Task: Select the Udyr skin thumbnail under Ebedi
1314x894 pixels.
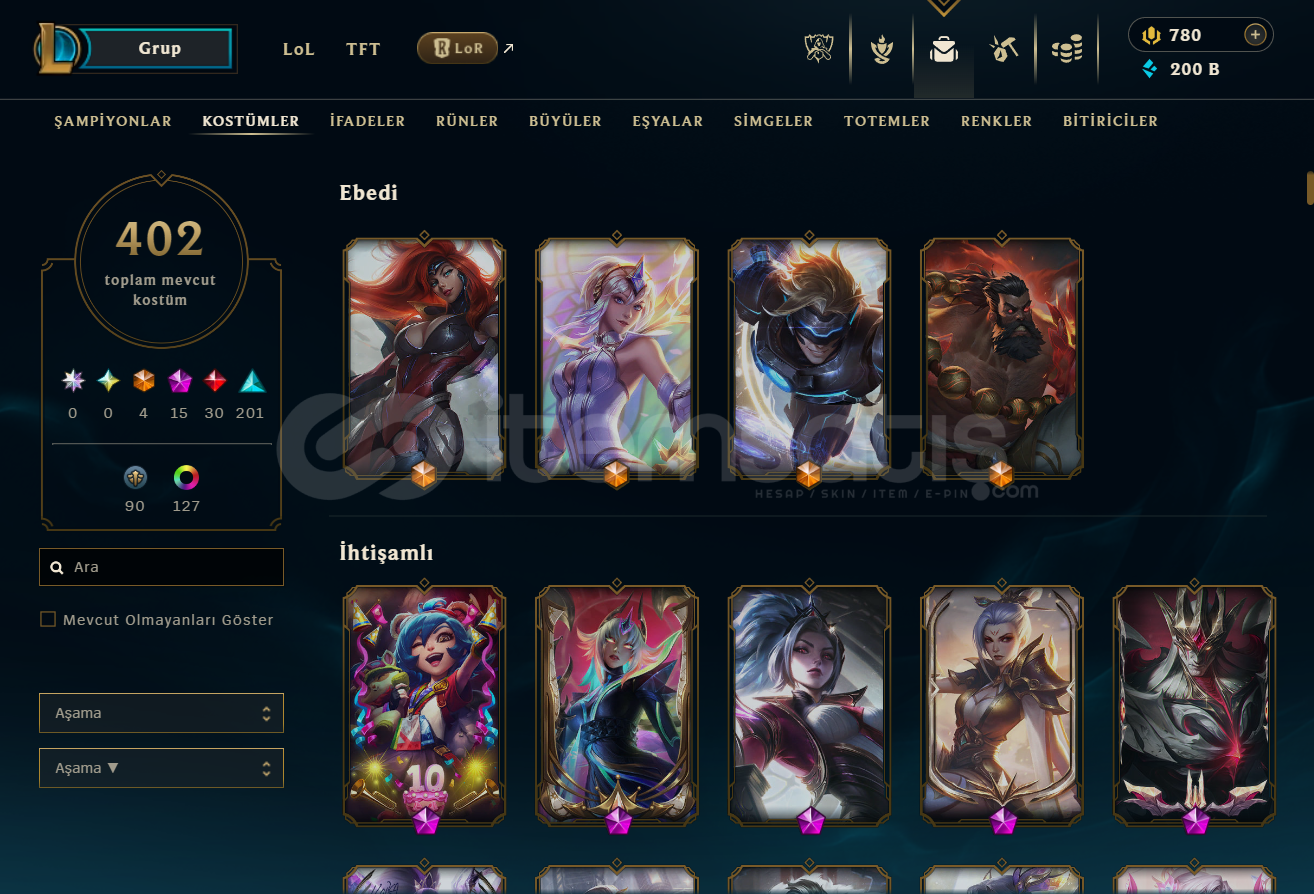Action: pos(1001,357)
